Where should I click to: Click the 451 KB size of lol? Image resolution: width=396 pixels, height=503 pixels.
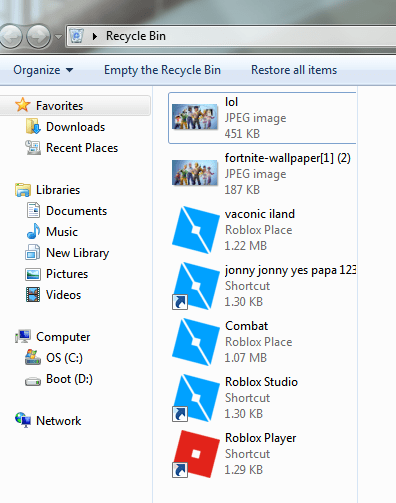(x=242, y=134)
